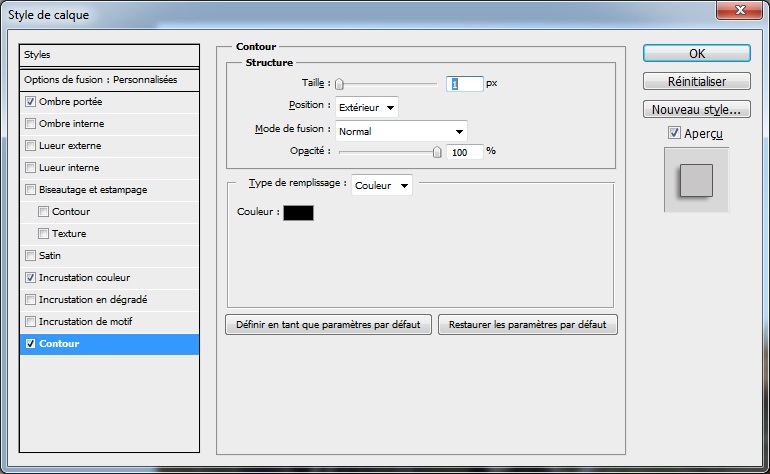770x474 pixels.
Task: Click Définir en tant que paramètres par défaut
Action: (x=329, y=325)
